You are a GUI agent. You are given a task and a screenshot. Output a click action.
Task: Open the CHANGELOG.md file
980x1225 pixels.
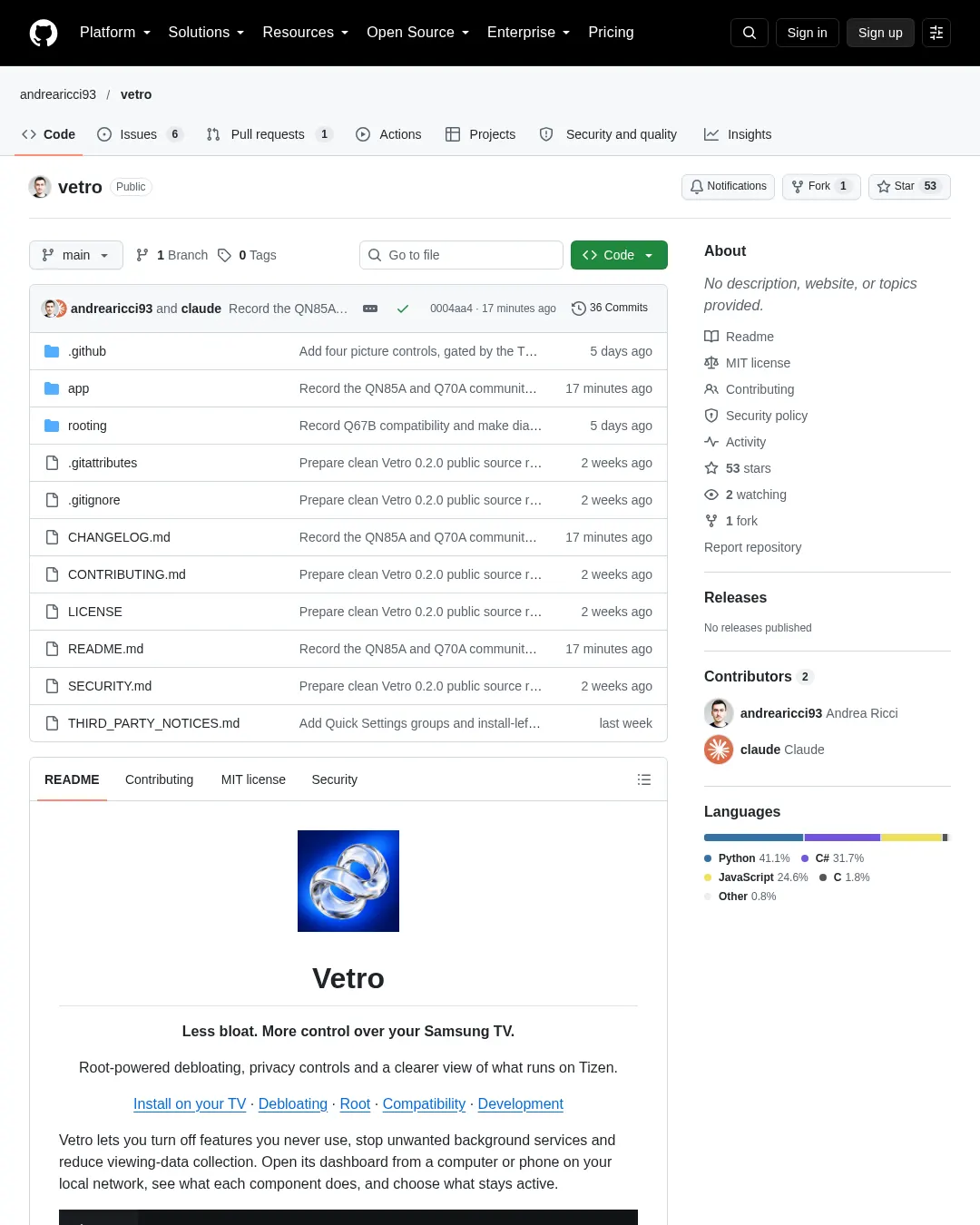pyautogui.click(x=119, y=537)
